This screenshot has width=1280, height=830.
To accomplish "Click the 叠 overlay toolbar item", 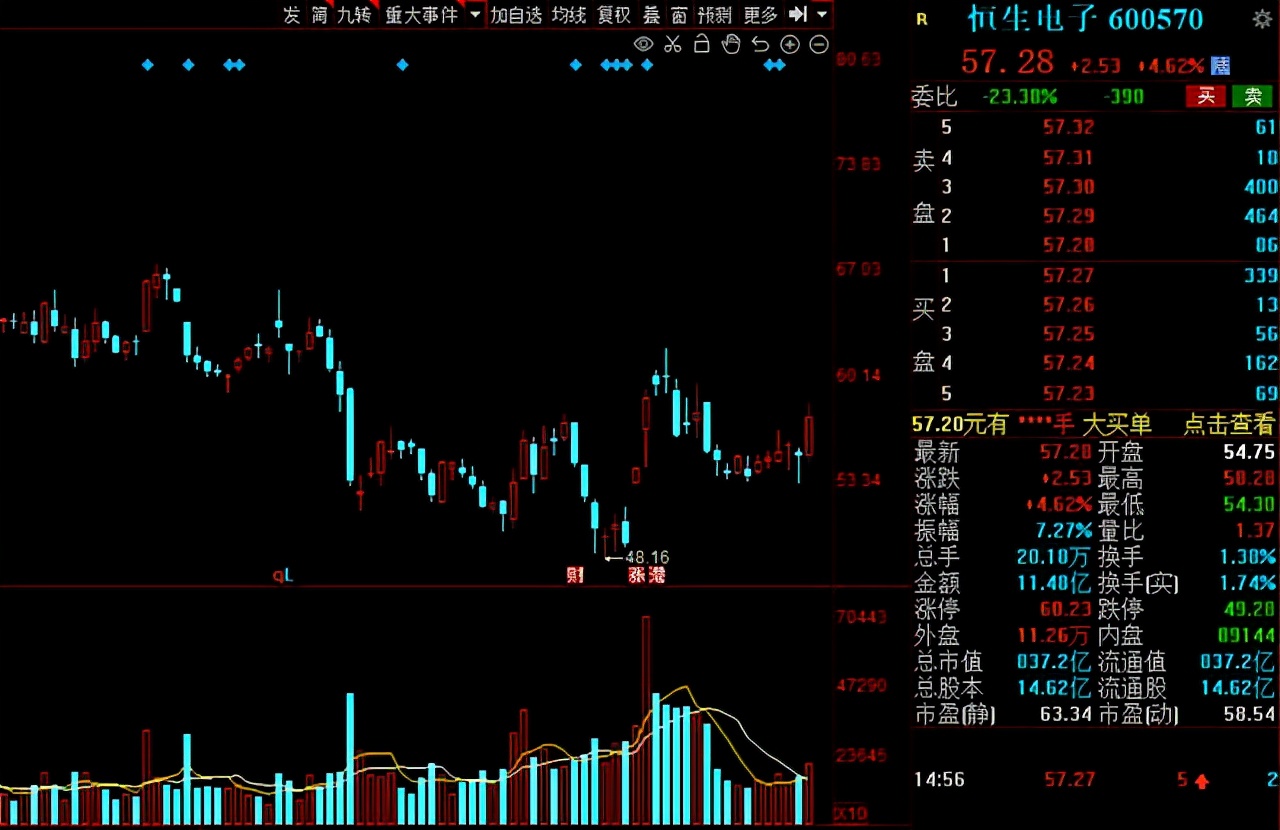I will click(651, 15).
